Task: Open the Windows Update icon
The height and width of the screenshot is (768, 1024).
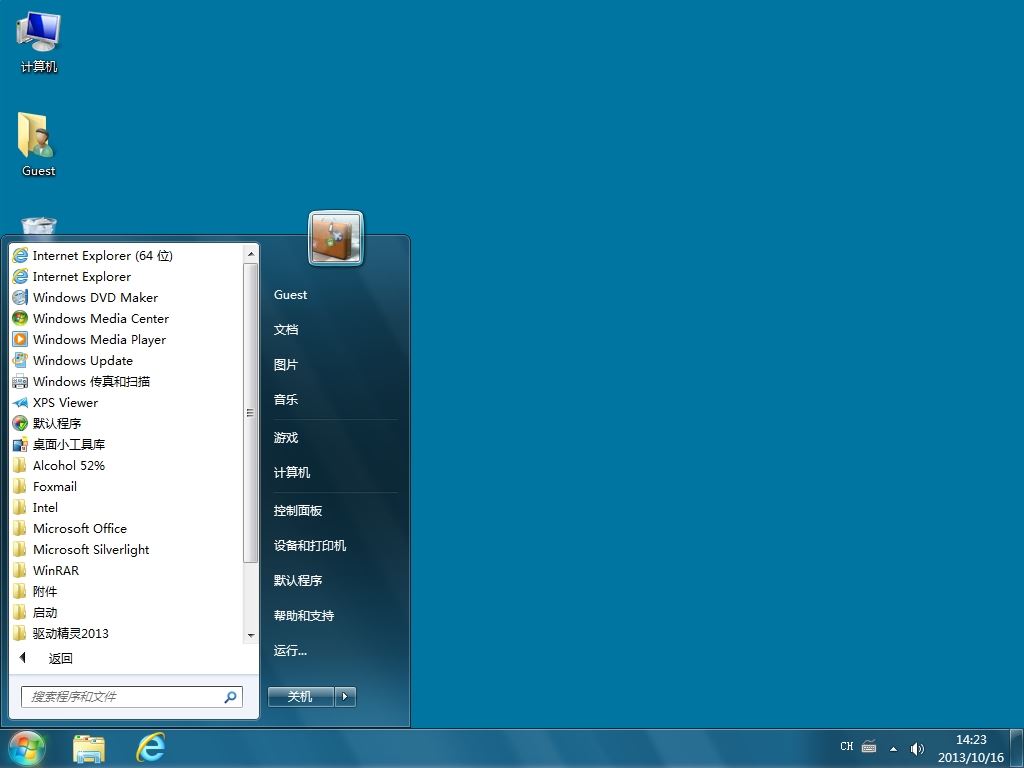Action: pyautogui.click(x=20, y=360)
